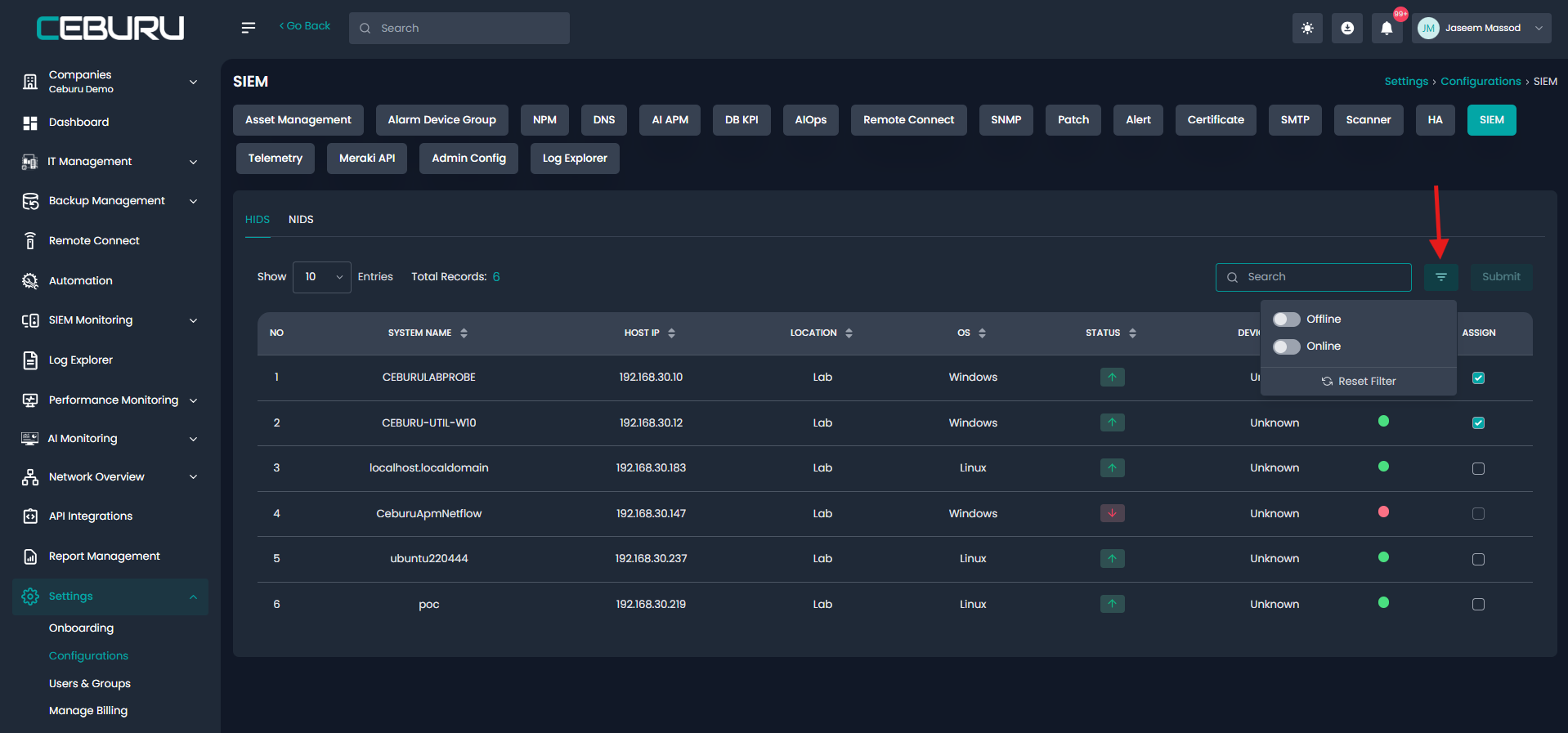Click the SIEM Monitoring sidebar icon
Screen dimensions: 1568x733
(x=30, y=320)
